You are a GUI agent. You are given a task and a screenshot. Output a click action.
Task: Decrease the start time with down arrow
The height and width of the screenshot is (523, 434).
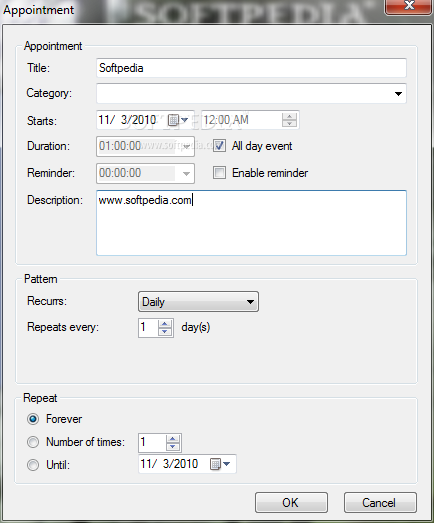tap(289, 123)
